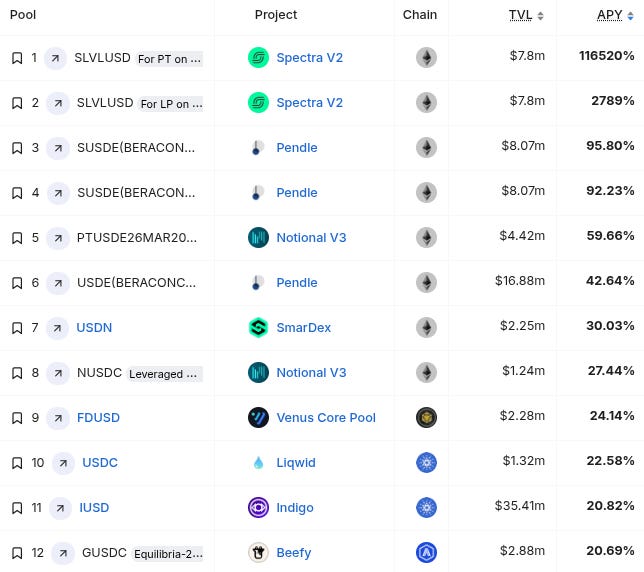Click SmarDex logo icon
This screenshot has height=572, width=644.
258,328
